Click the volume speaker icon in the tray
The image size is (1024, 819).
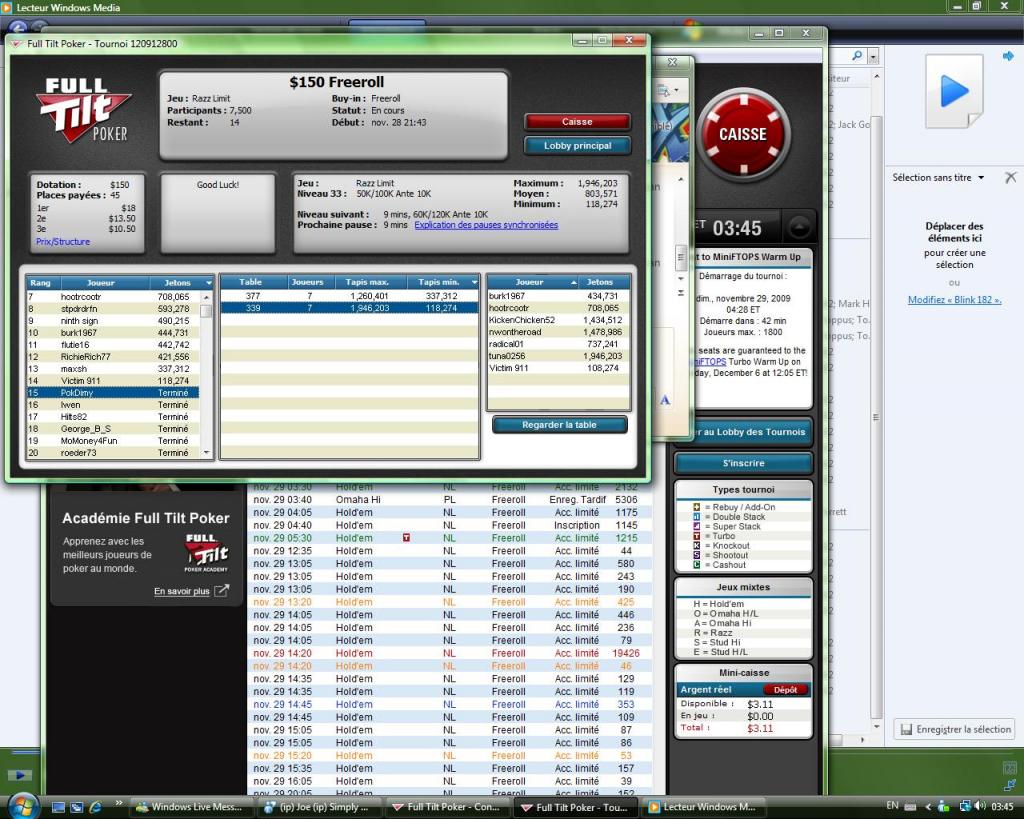(x=980, y=807)
